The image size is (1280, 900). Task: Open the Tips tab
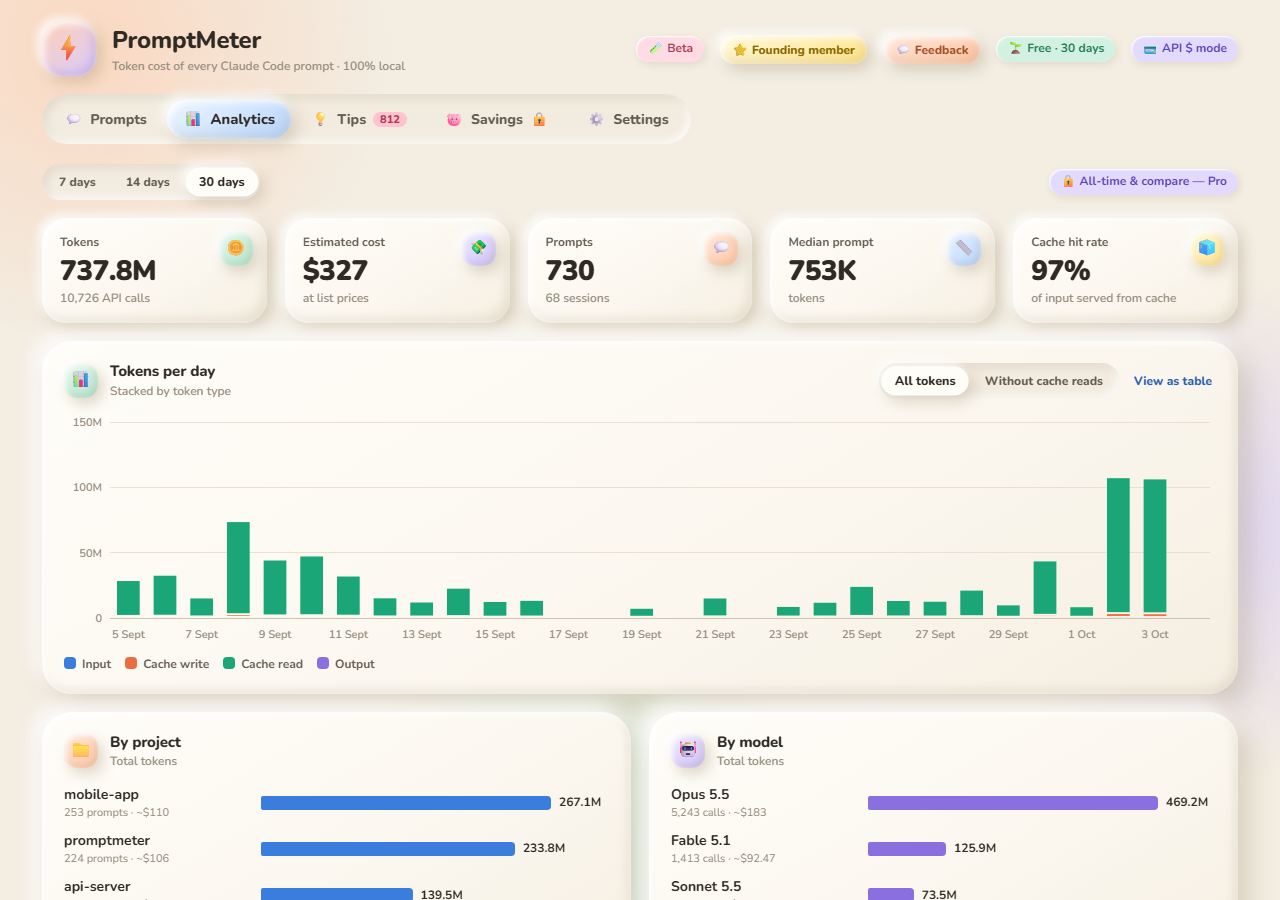point(359,119)
